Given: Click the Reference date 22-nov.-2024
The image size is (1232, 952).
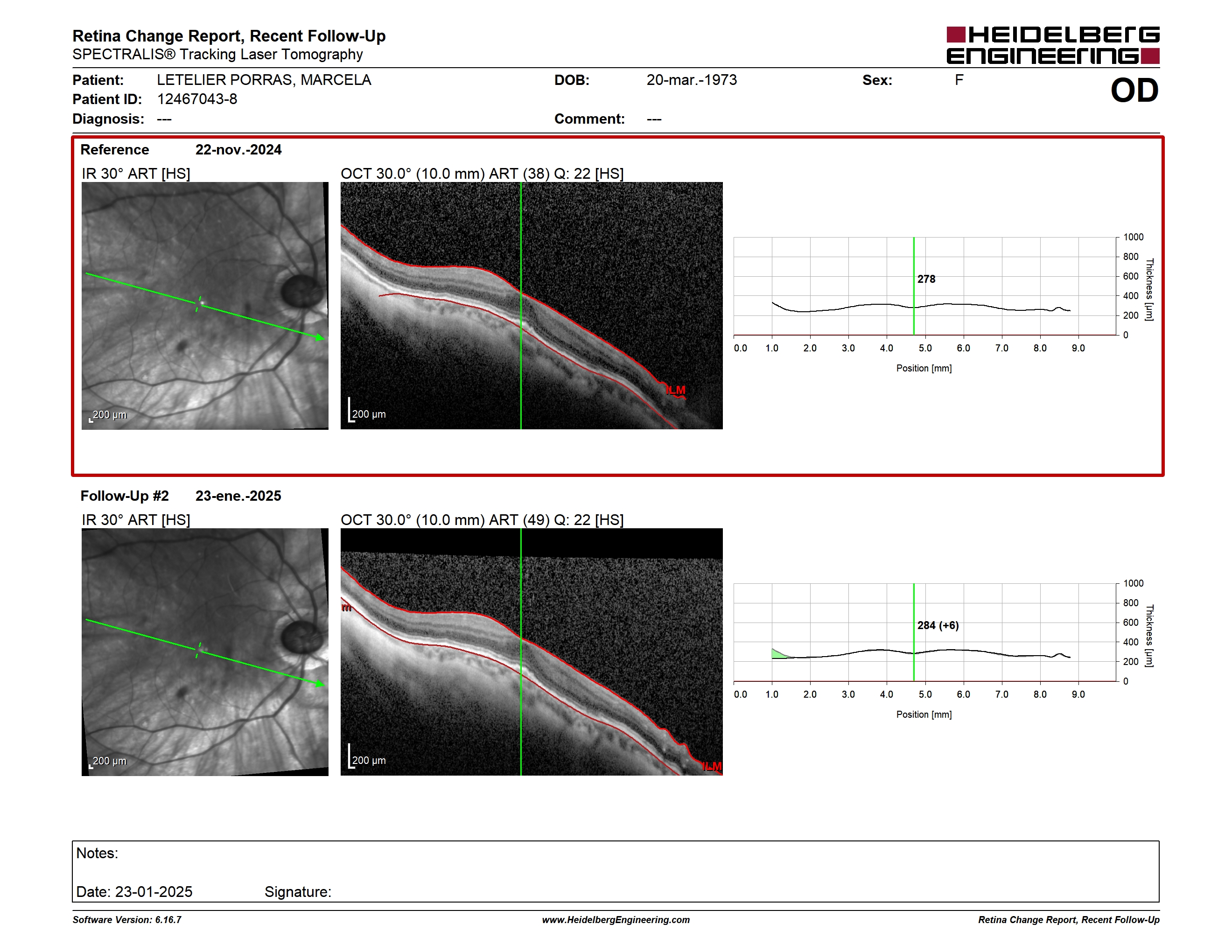Looking at the screenshot, I should (238, 149).
